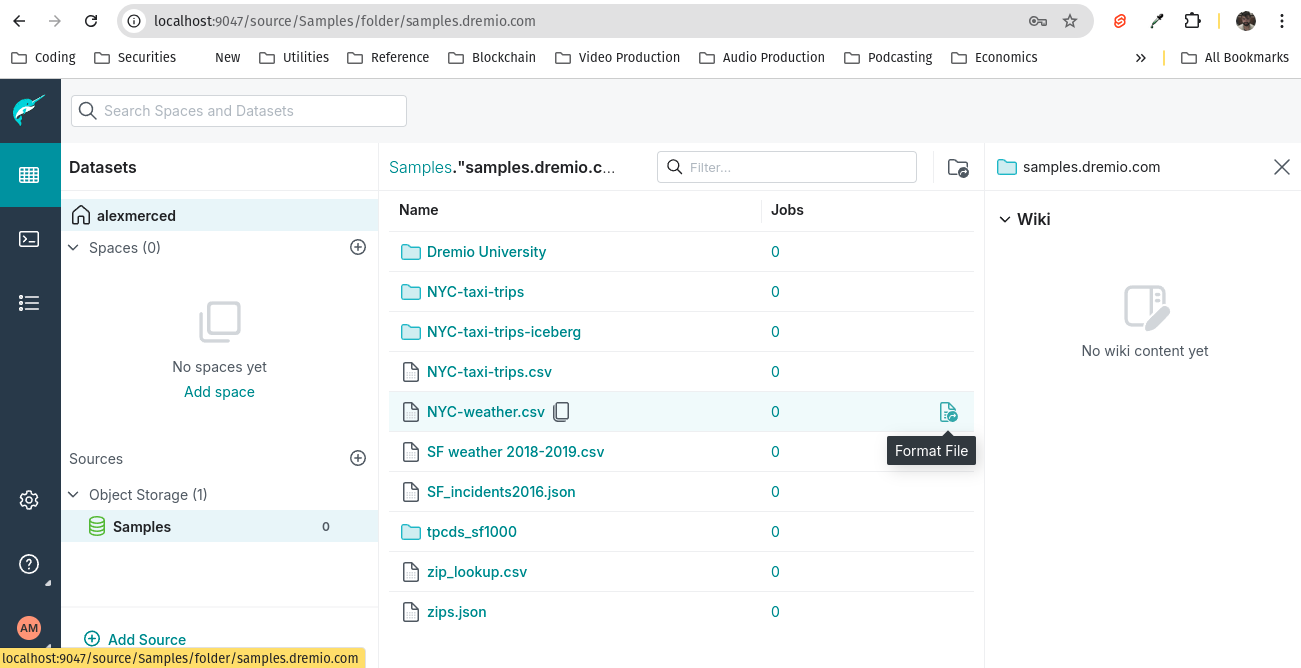Viewport: 1301px width, 668px height.
Task: Open the Help question mark icon
Action: pos(29,564)
